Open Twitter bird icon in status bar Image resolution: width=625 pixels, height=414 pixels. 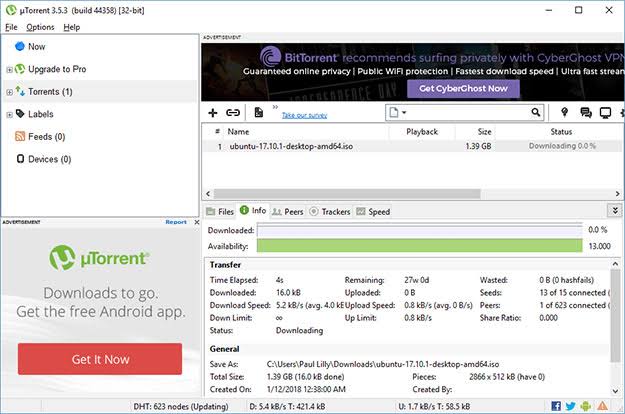[570, 406]
